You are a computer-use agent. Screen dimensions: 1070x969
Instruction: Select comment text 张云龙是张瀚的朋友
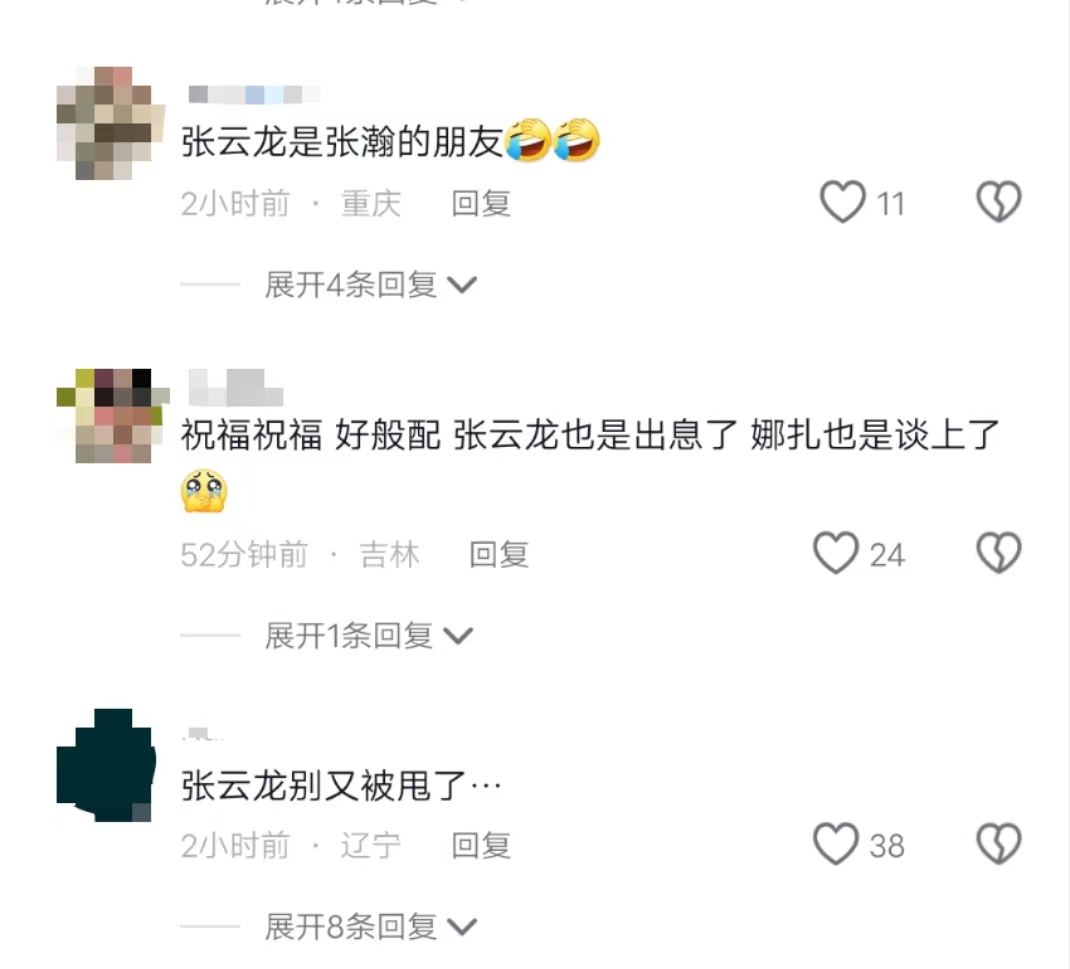pos(342,141)
